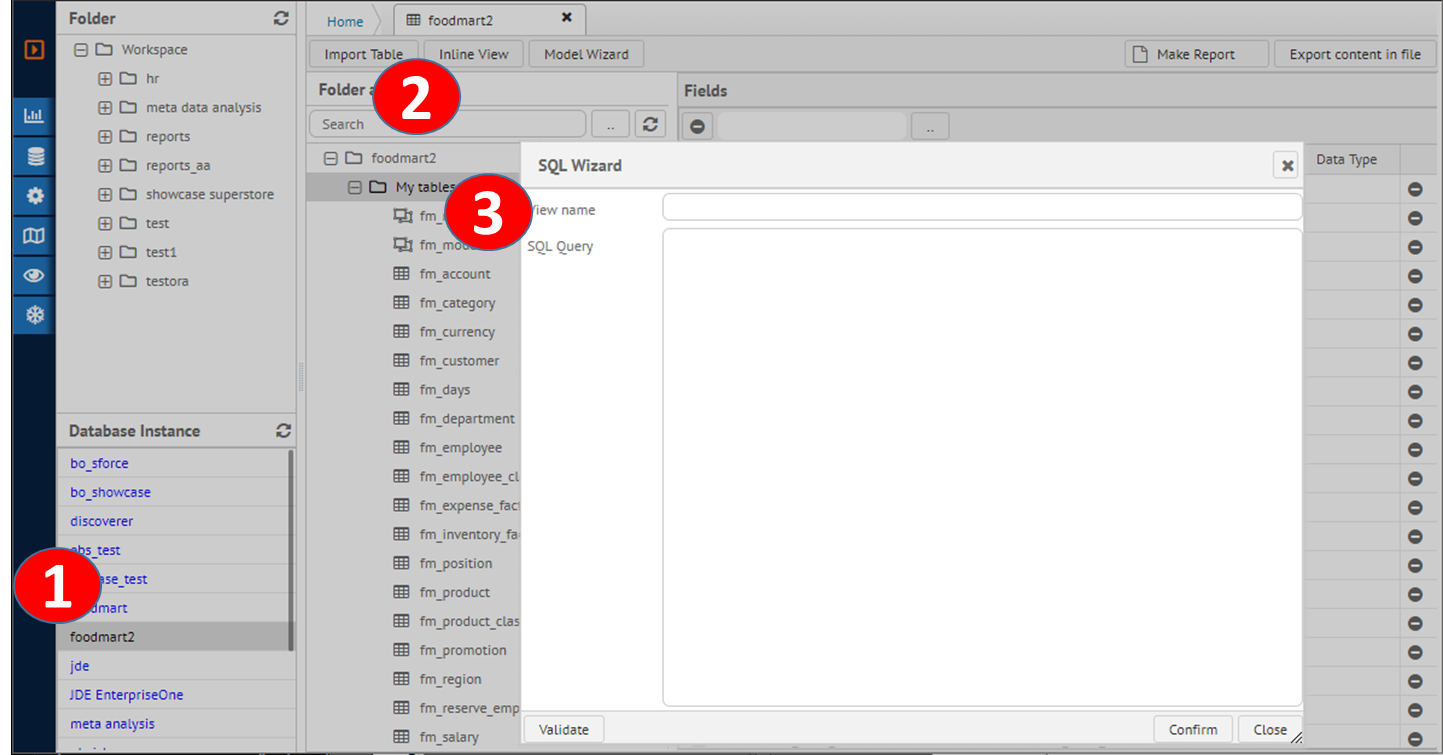The image size is (1443, 755).
Task: Switch to the Home tab
Action: pyautogui.click(x=345, y=21)
